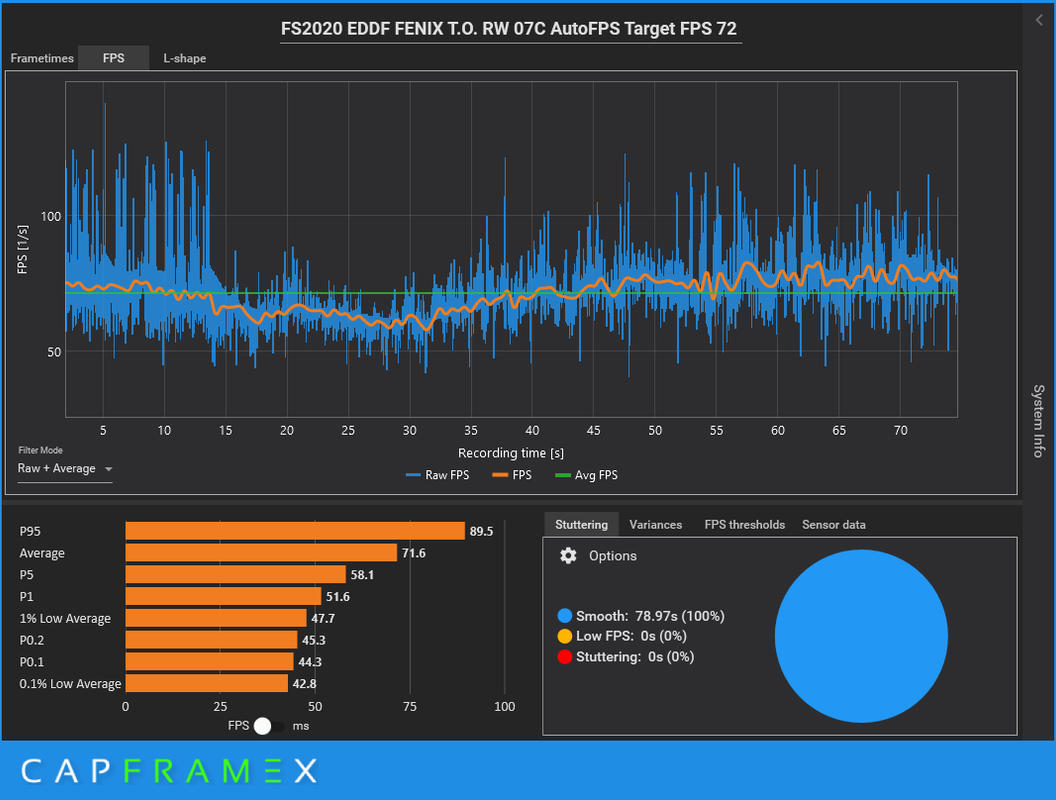
Task: Click the Recording time [s] axis label
Action: pos(511,453)
